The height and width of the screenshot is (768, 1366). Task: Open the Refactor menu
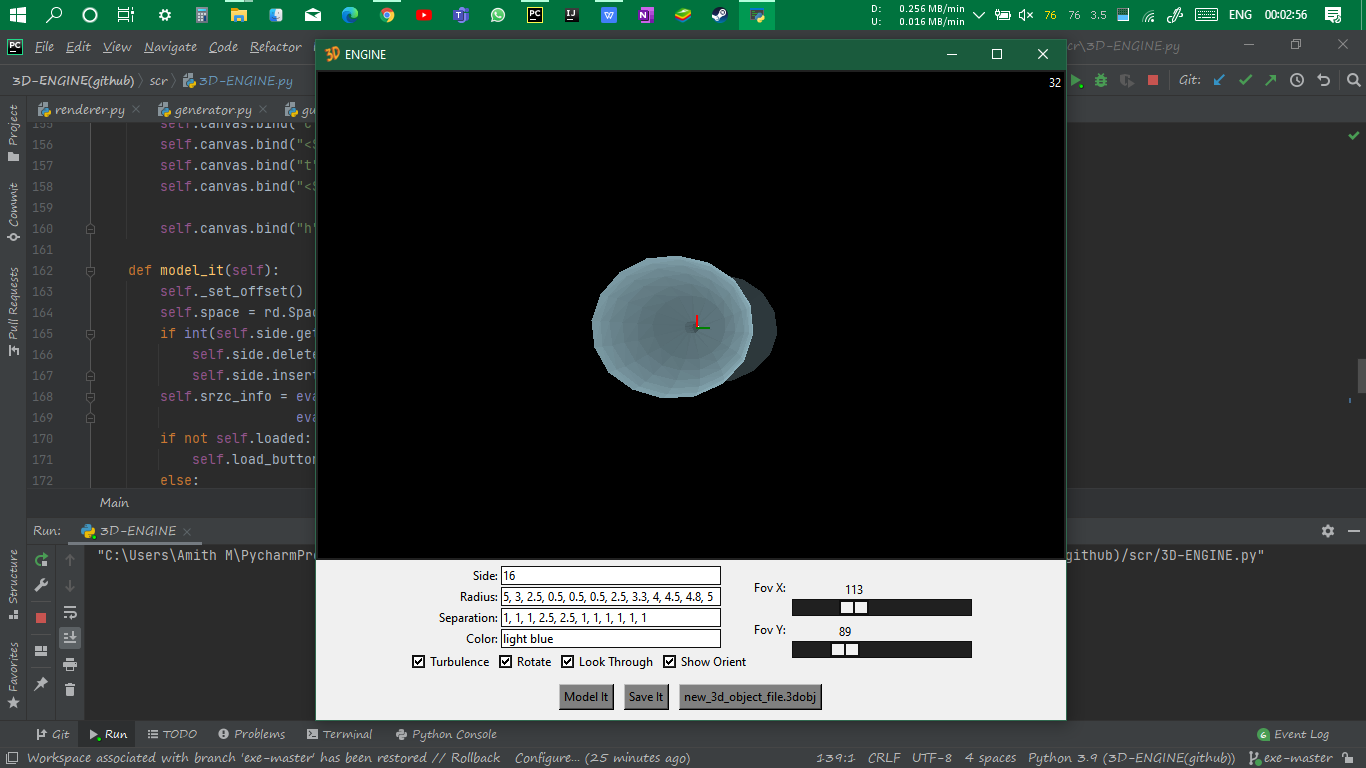point(275,47)
